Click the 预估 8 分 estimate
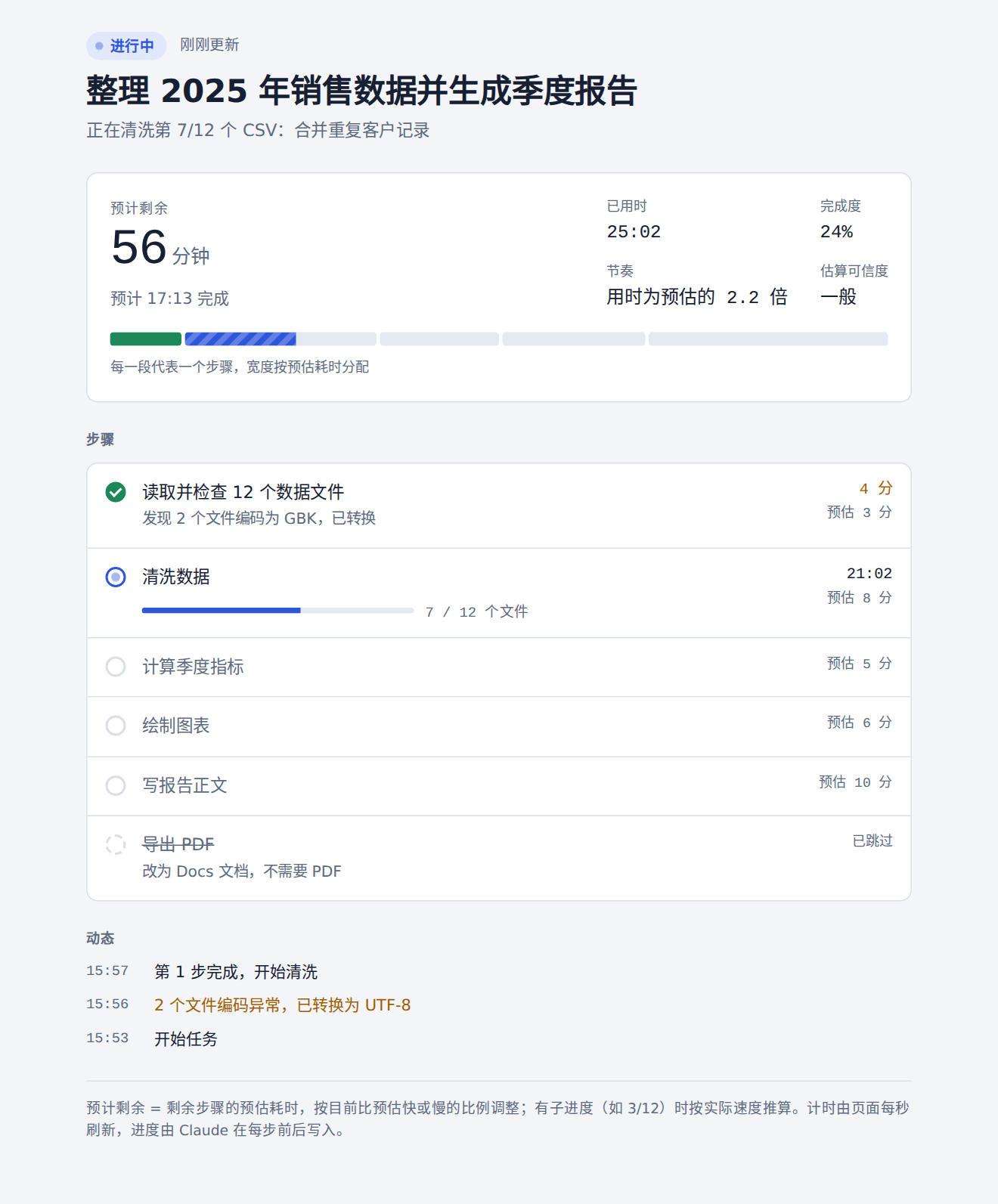Image resolution: width=998 pixels, height=1204 pixels. coord(860,598)
